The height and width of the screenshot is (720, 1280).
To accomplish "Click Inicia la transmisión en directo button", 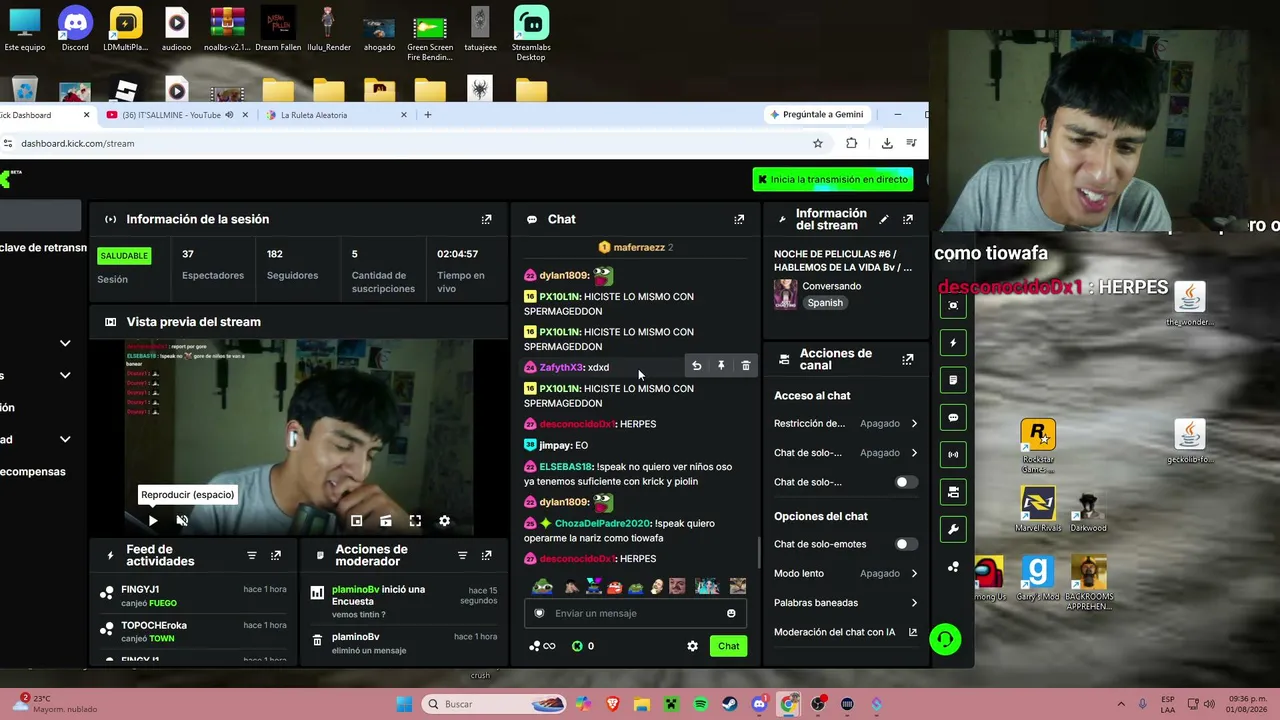I will pos(833,179).
